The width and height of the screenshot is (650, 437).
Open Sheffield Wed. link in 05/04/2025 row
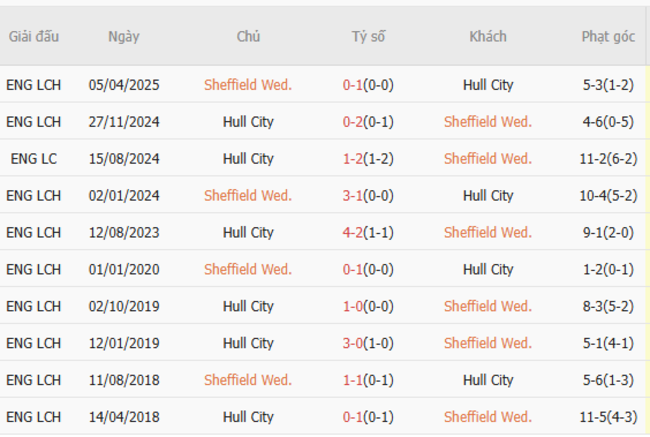[248, 85]
